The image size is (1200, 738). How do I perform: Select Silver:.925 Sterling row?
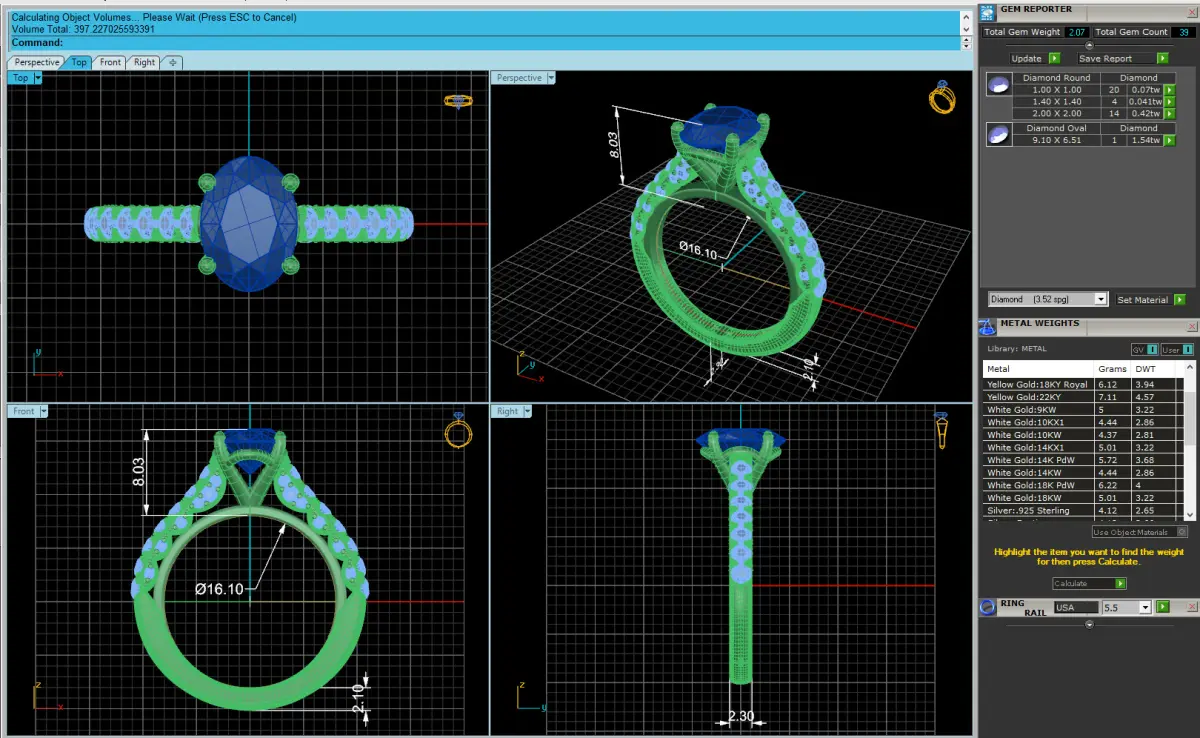tap(1083, 511)
